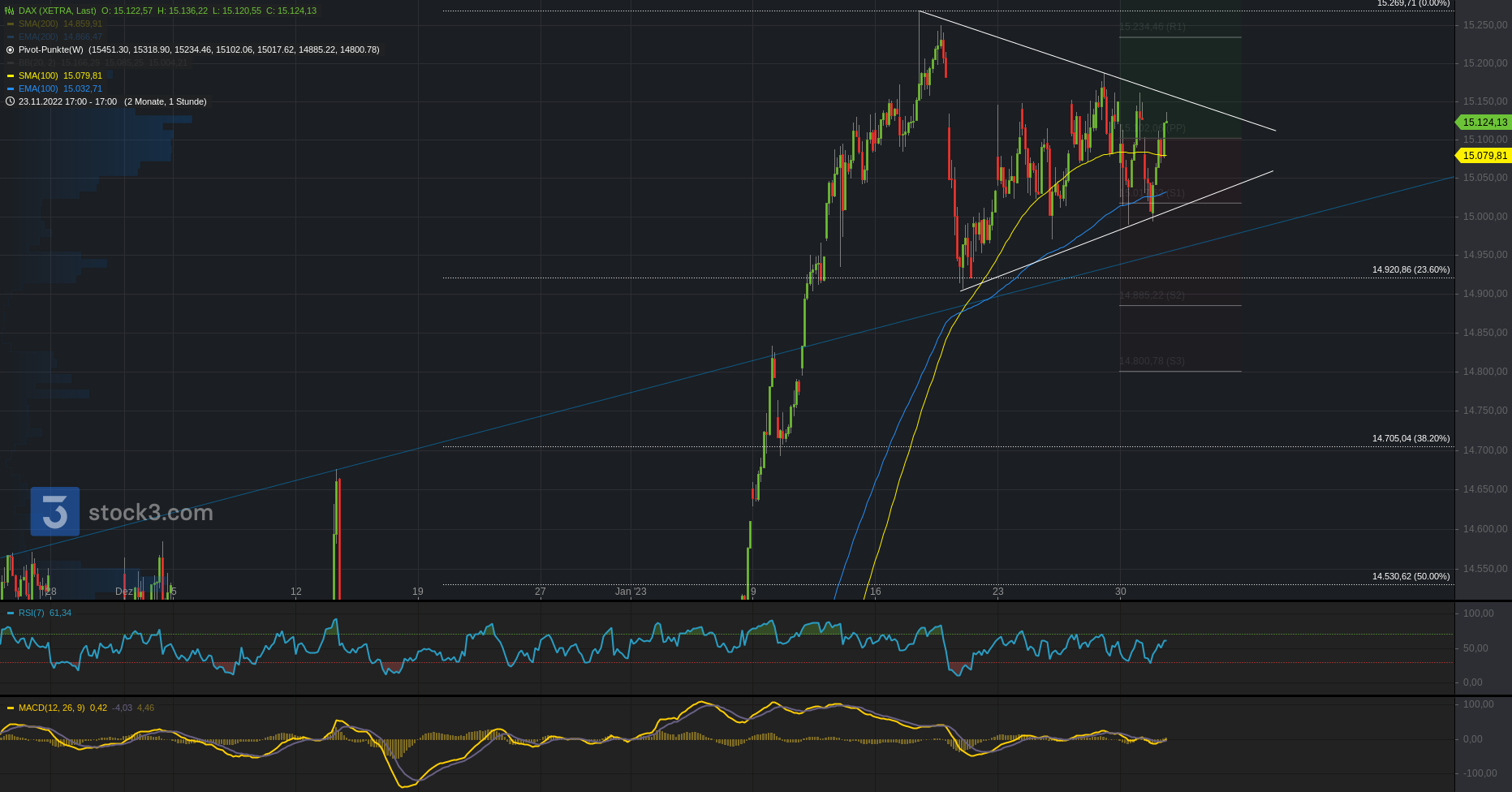Open the DAX (XETRA, Last) instrument label

pyautogui.click(x=57, y=11)
